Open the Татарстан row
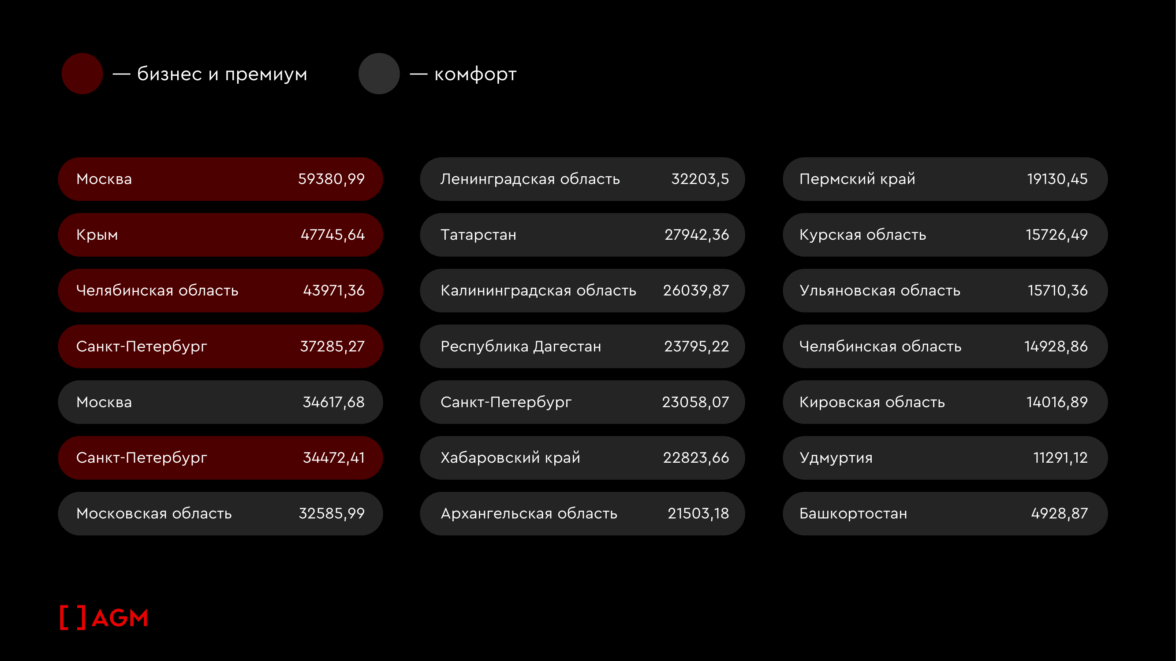The image size is (1176, 661). pyautogui.click(x=582, y=235)
